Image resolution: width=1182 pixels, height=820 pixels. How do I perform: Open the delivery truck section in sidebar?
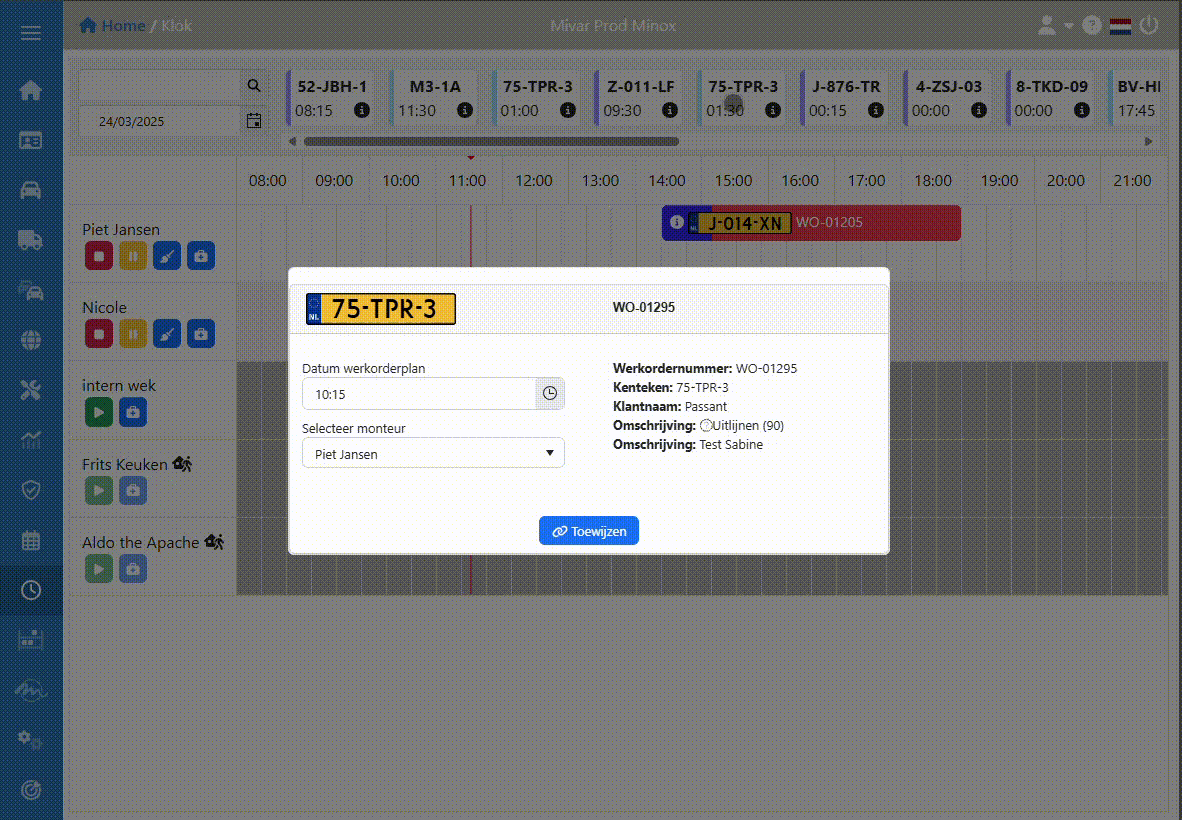pos(31,240)
